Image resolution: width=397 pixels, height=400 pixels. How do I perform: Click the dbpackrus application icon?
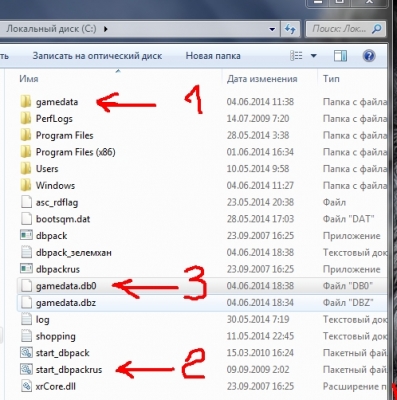pyautogui.click(x=26, y=269)
